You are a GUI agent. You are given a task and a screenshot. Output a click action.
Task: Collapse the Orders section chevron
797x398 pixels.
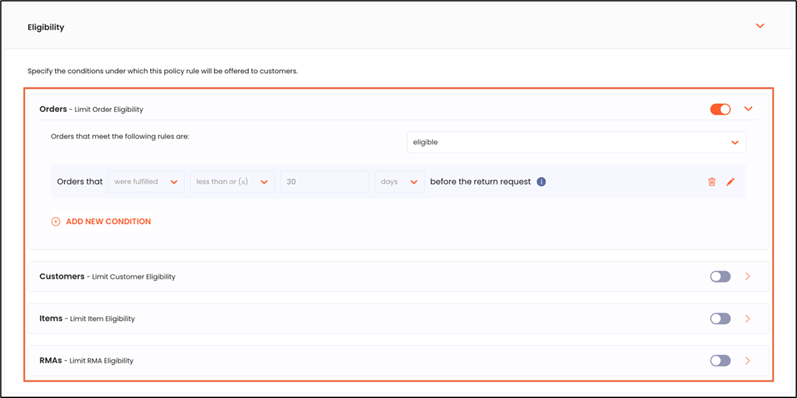(x=748, y=108)
